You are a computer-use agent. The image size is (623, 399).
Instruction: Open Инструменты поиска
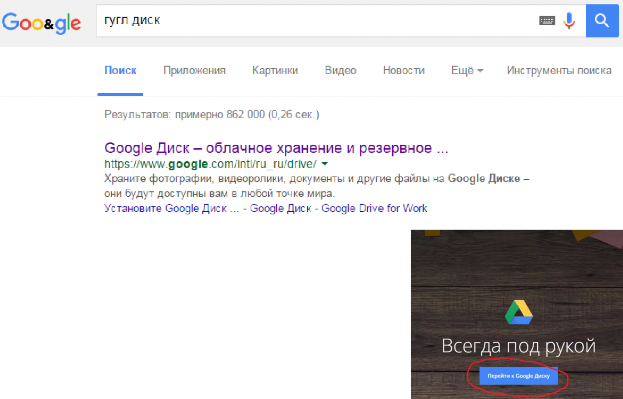559,70
